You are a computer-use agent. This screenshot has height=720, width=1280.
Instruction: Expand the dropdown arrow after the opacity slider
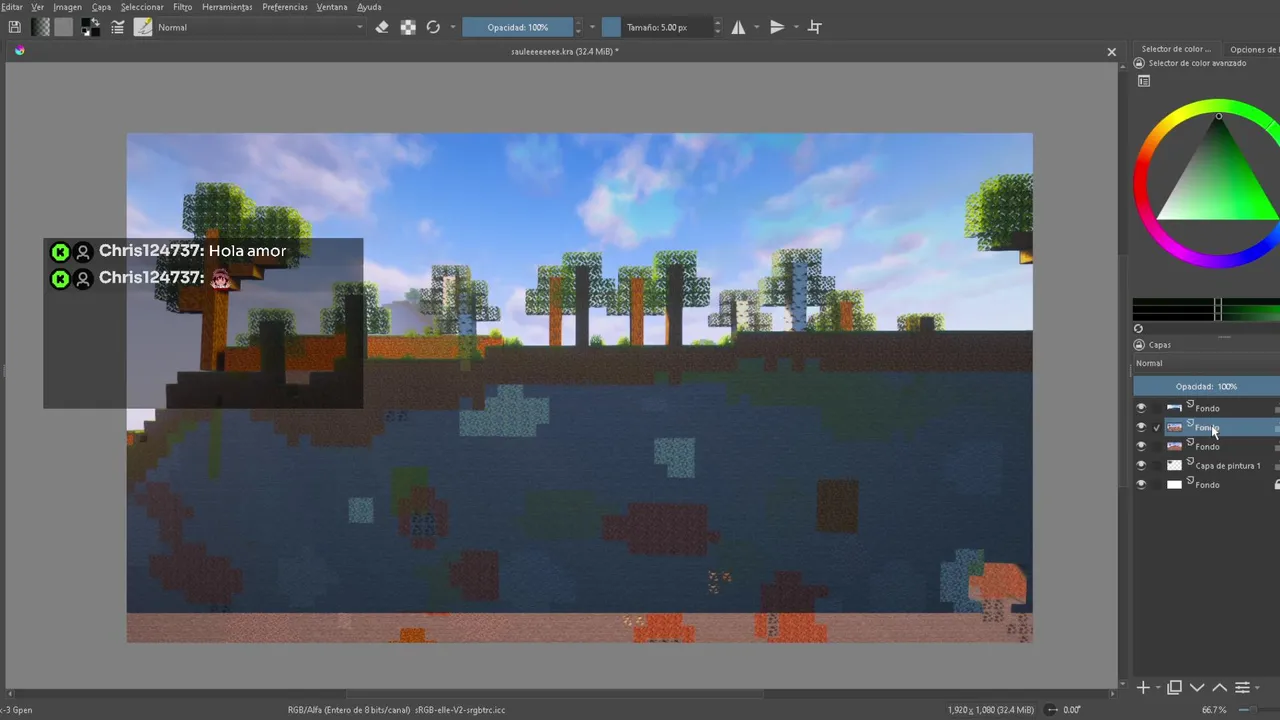pyautogui.click(x=592, y=27)
